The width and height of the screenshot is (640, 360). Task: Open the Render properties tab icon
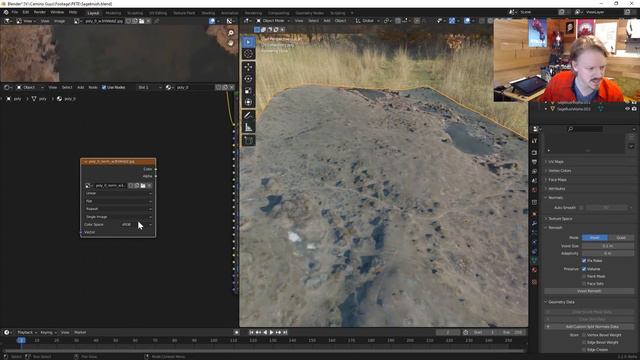click(534, 152)
